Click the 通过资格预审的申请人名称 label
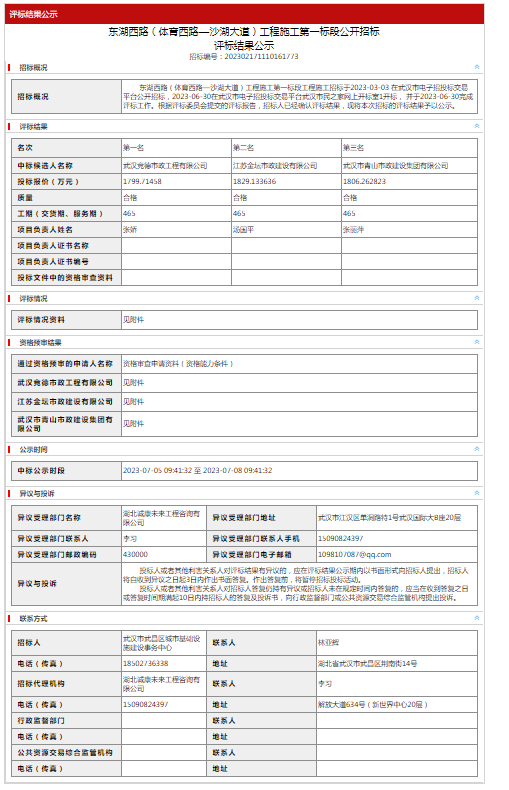509x790 pixels. point(65,363)
